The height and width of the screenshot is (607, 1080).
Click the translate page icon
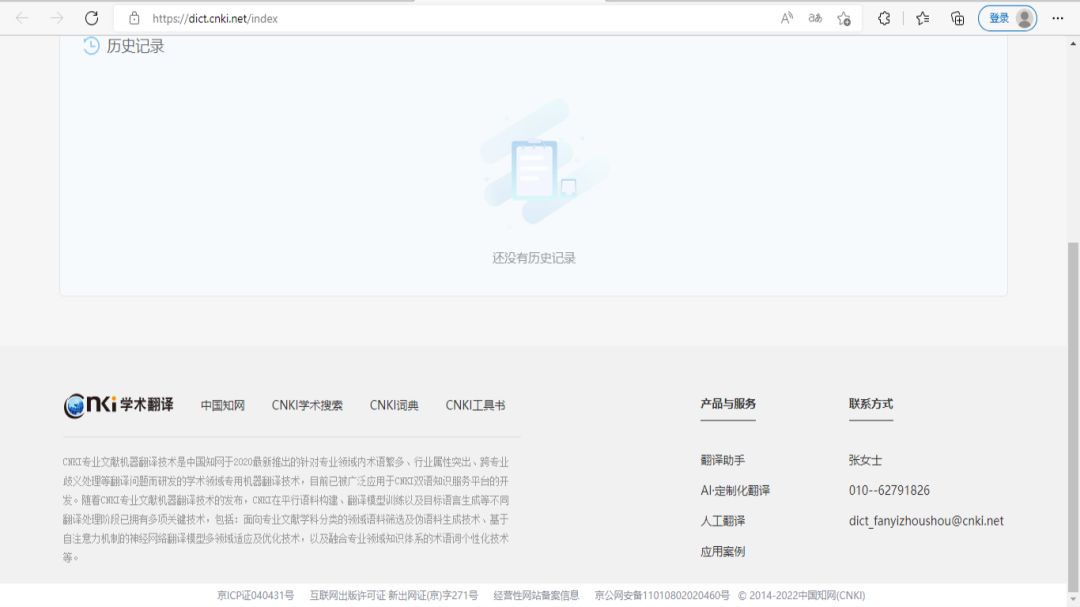(x=815, y=18)
